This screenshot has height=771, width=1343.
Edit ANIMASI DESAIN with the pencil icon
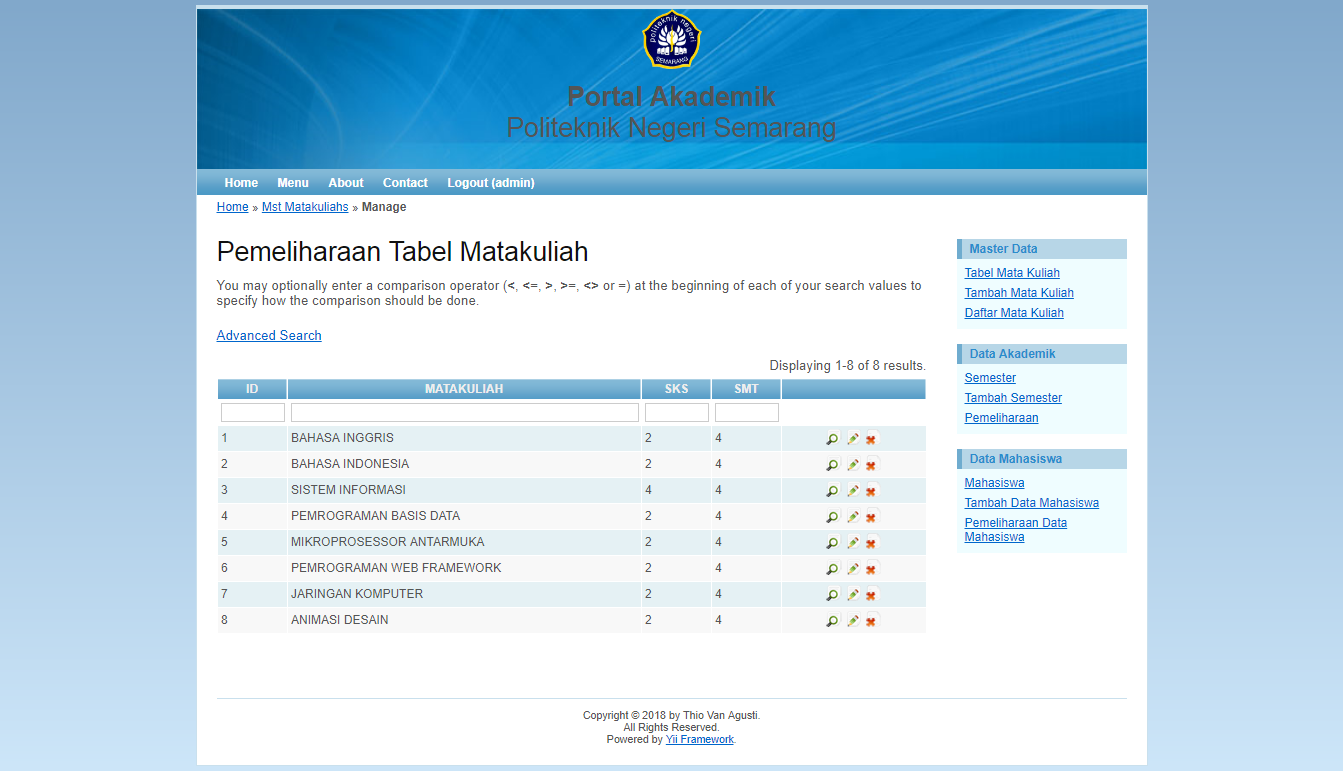853,621
